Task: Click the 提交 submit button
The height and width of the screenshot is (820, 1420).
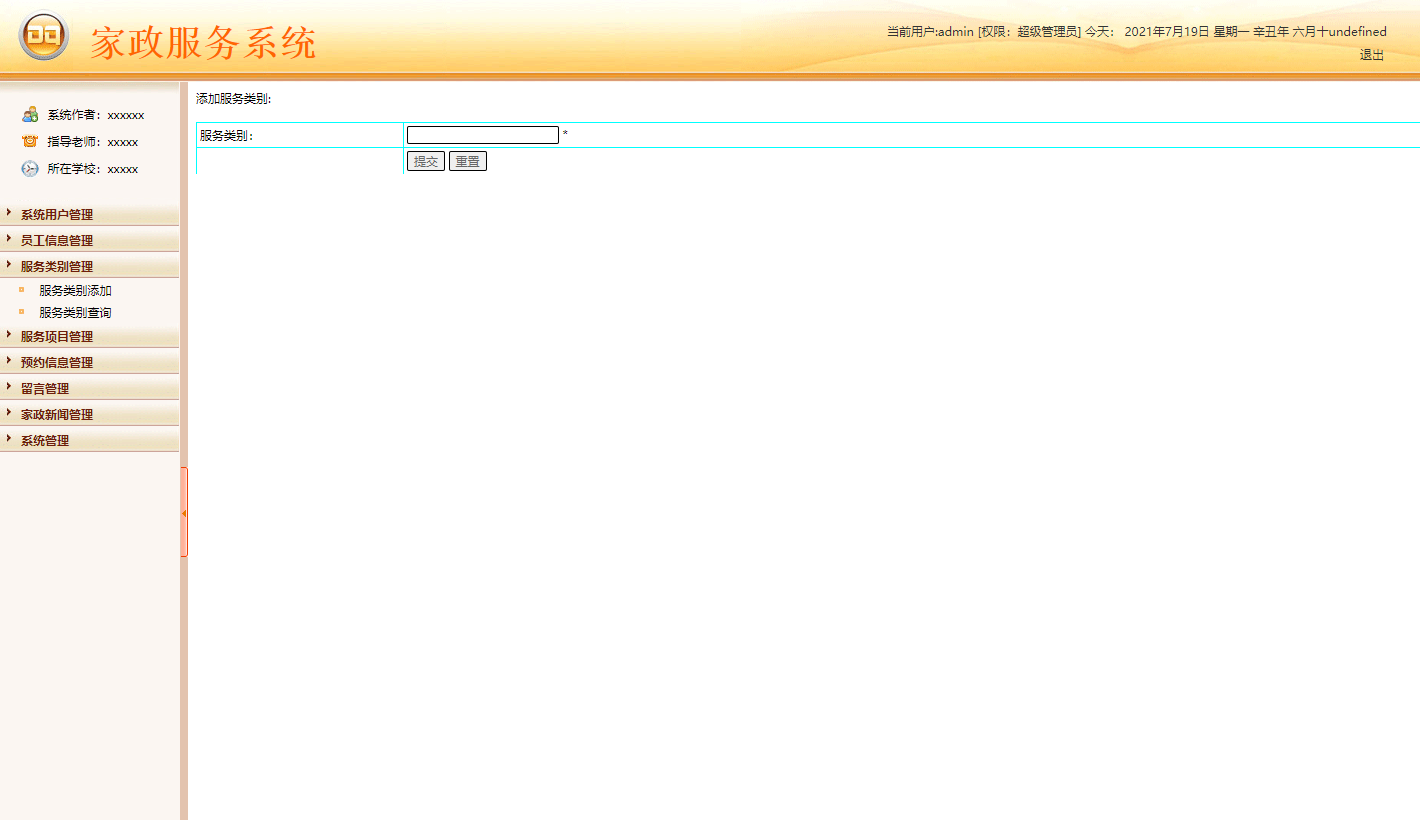Action: (426, 161)
